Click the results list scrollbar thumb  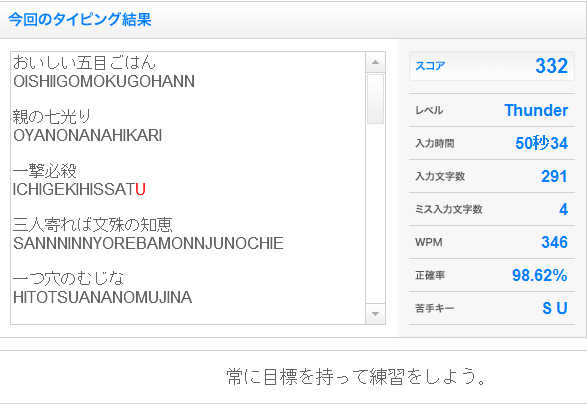(375, 99)
